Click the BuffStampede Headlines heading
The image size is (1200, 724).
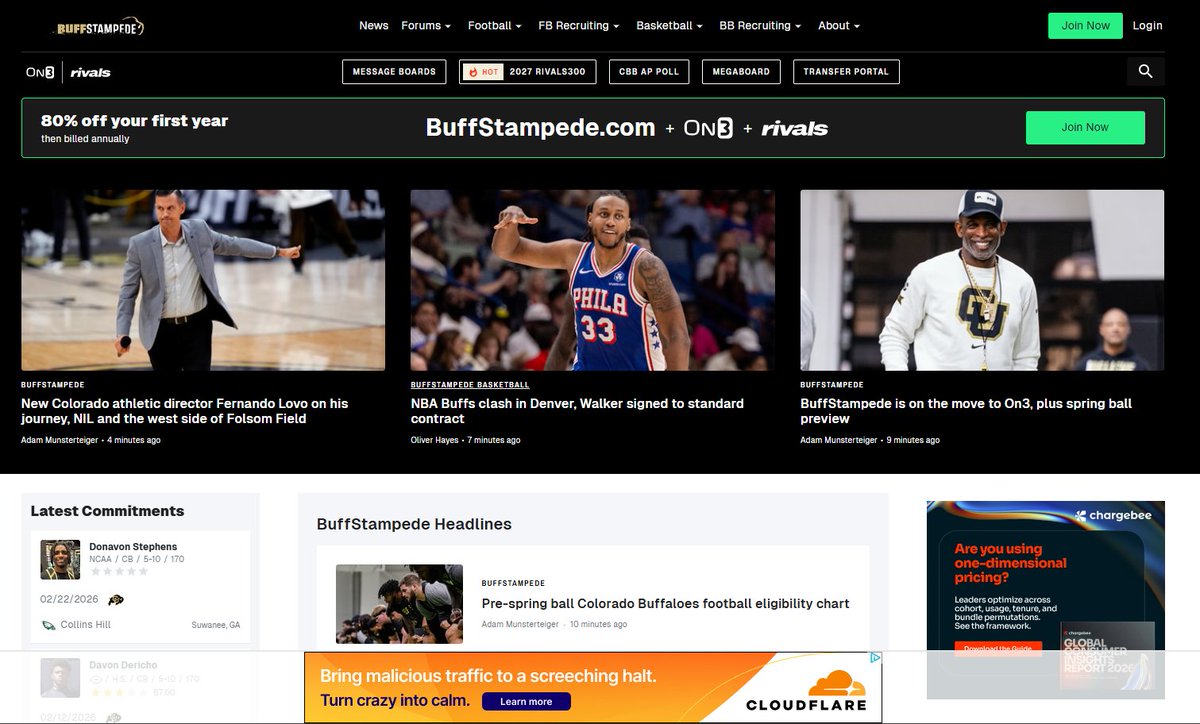point(414,524)
